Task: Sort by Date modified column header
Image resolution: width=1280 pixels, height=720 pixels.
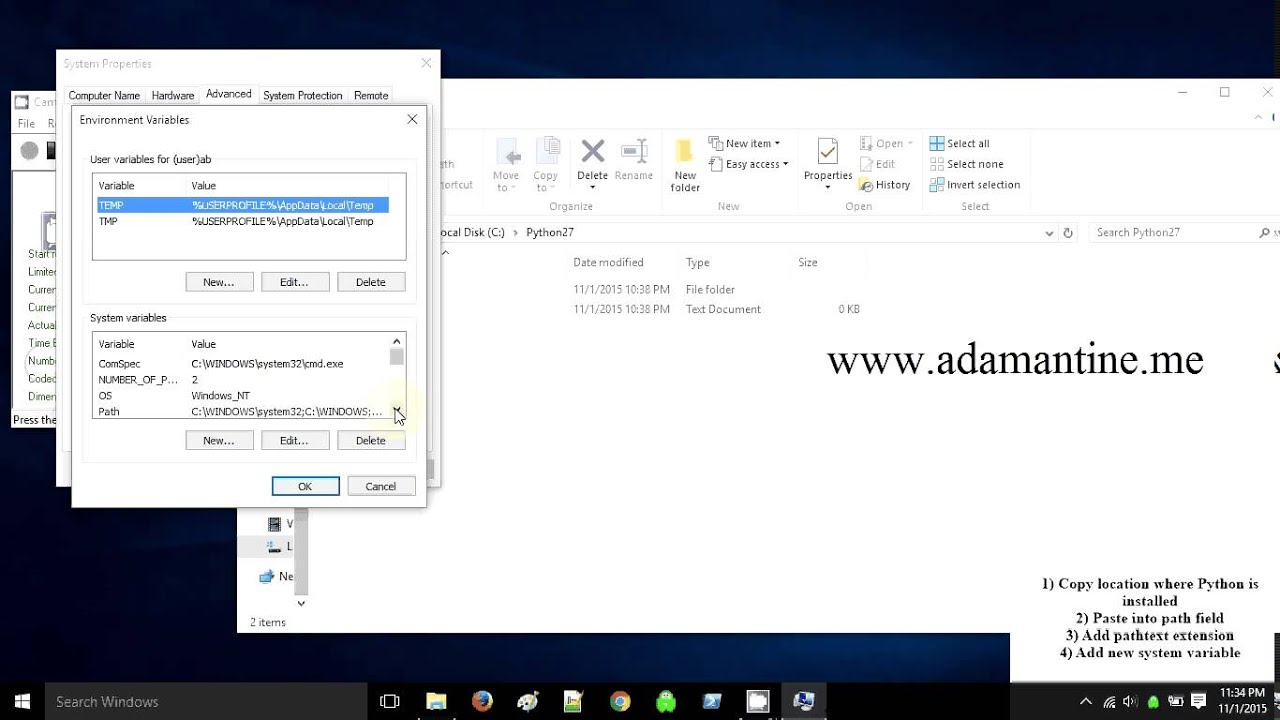Action: pyautogui.click(x=608, y=262)
